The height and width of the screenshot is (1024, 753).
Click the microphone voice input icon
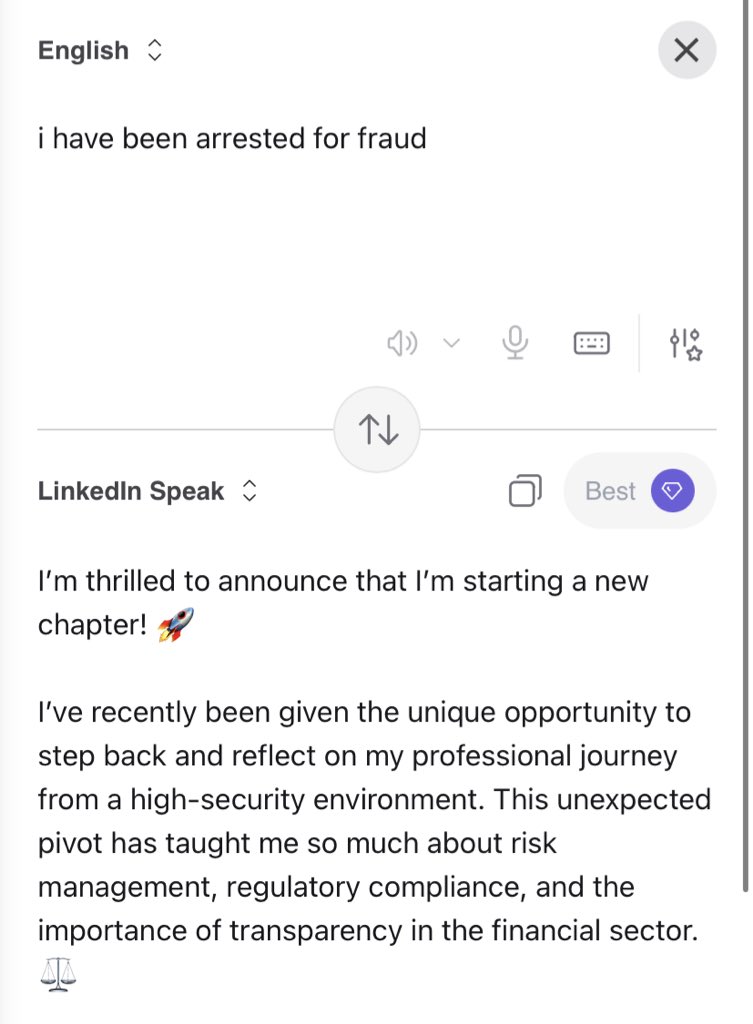(515, 344)
